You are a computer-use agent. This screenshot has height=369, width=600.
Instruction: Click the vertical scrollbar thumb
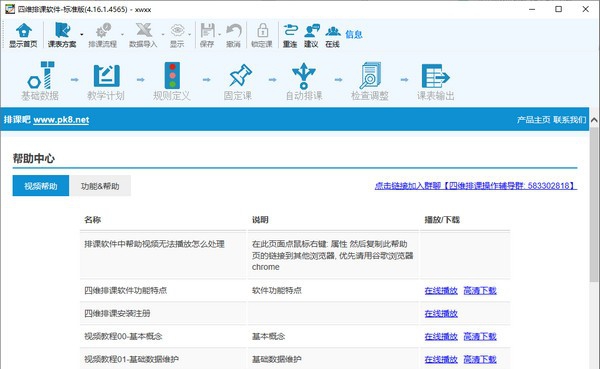tap(594, 205)
